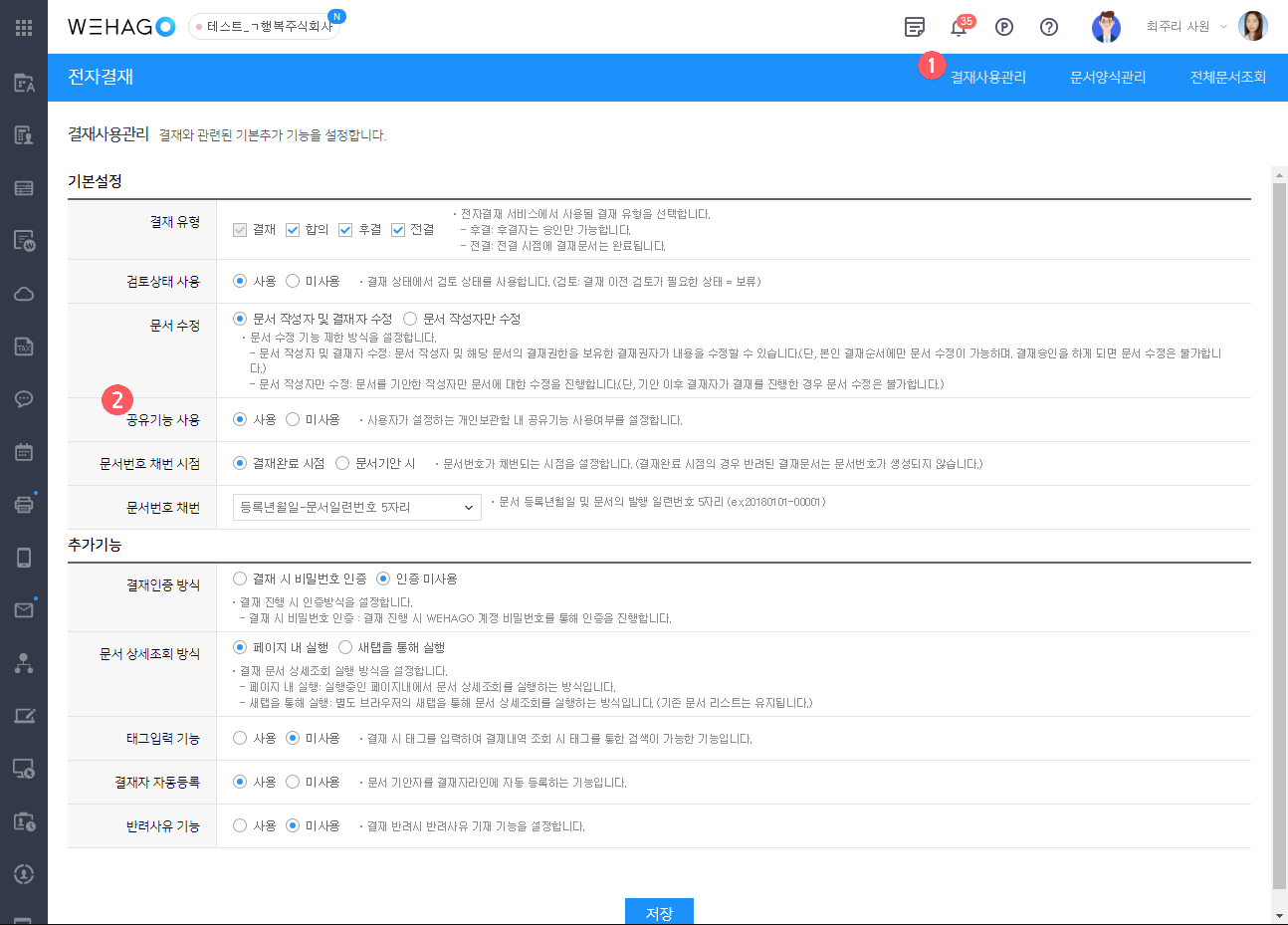Click the chat bubble icon in sidebar
Image resolution: width=1288 pixels, height=925 pixels.
(24, 399)
